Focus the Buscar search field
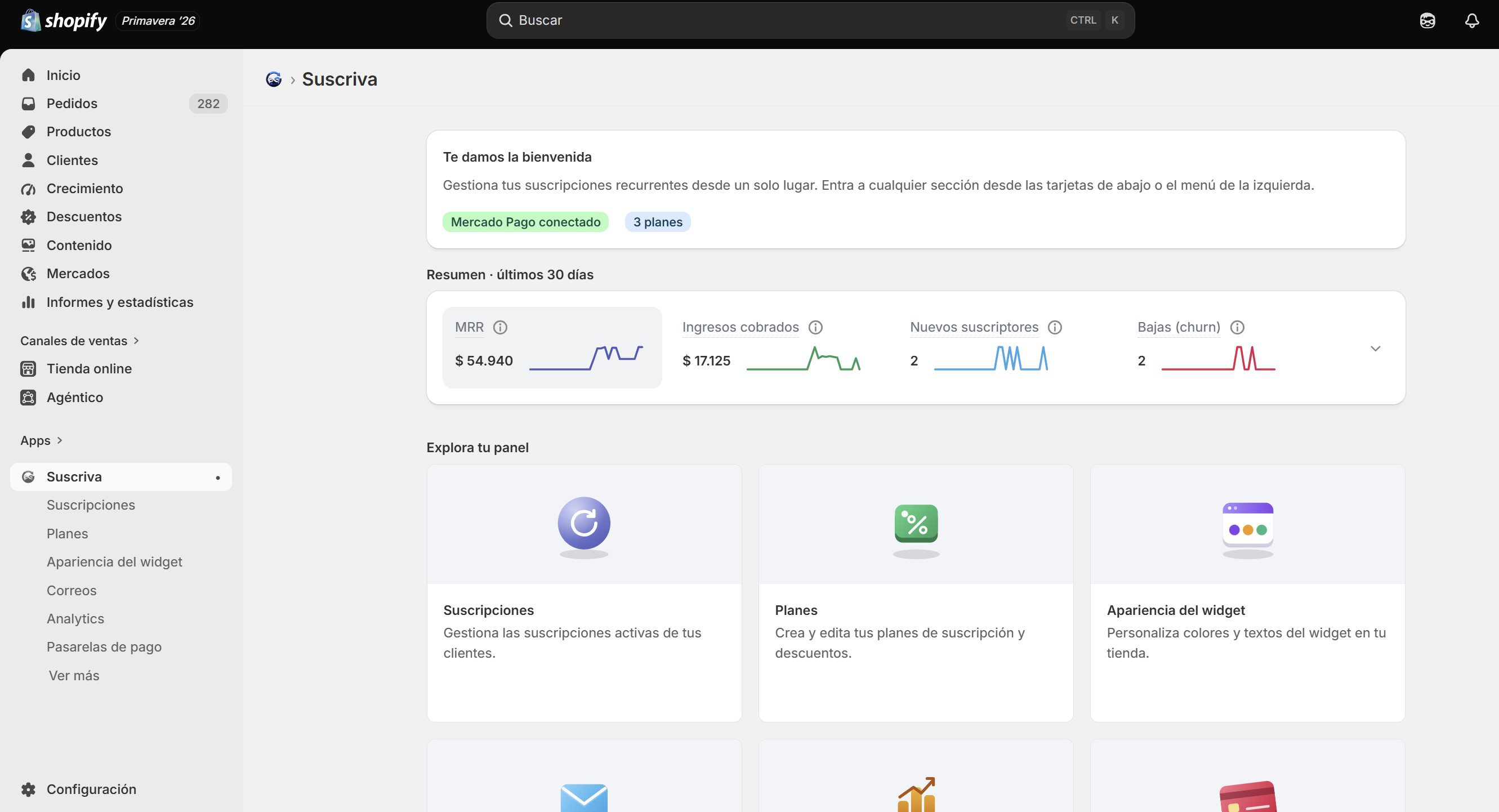1499x812 pixels. pos(810,20)
